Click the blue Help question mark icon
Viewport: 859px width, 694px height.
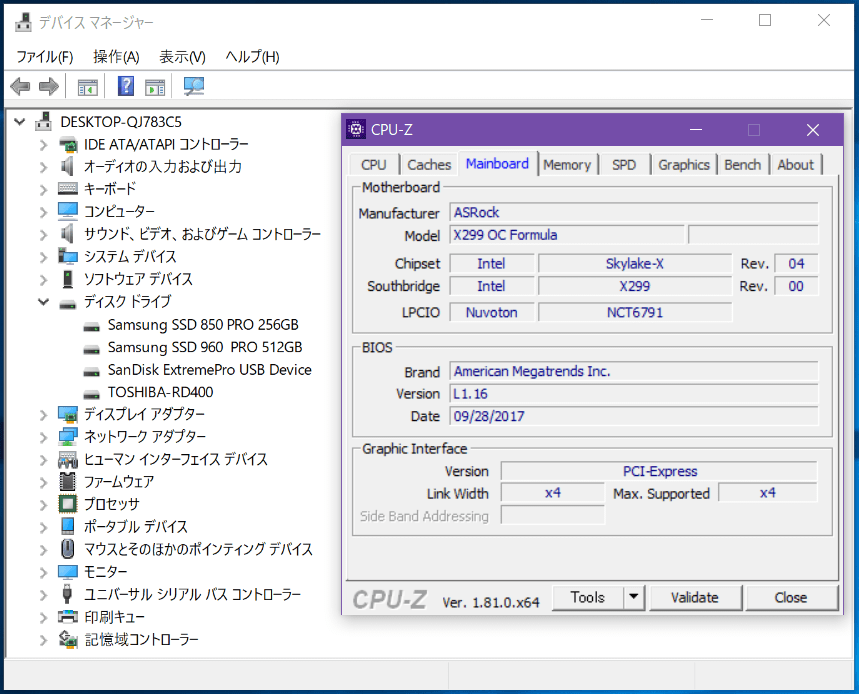coord(126,86)
